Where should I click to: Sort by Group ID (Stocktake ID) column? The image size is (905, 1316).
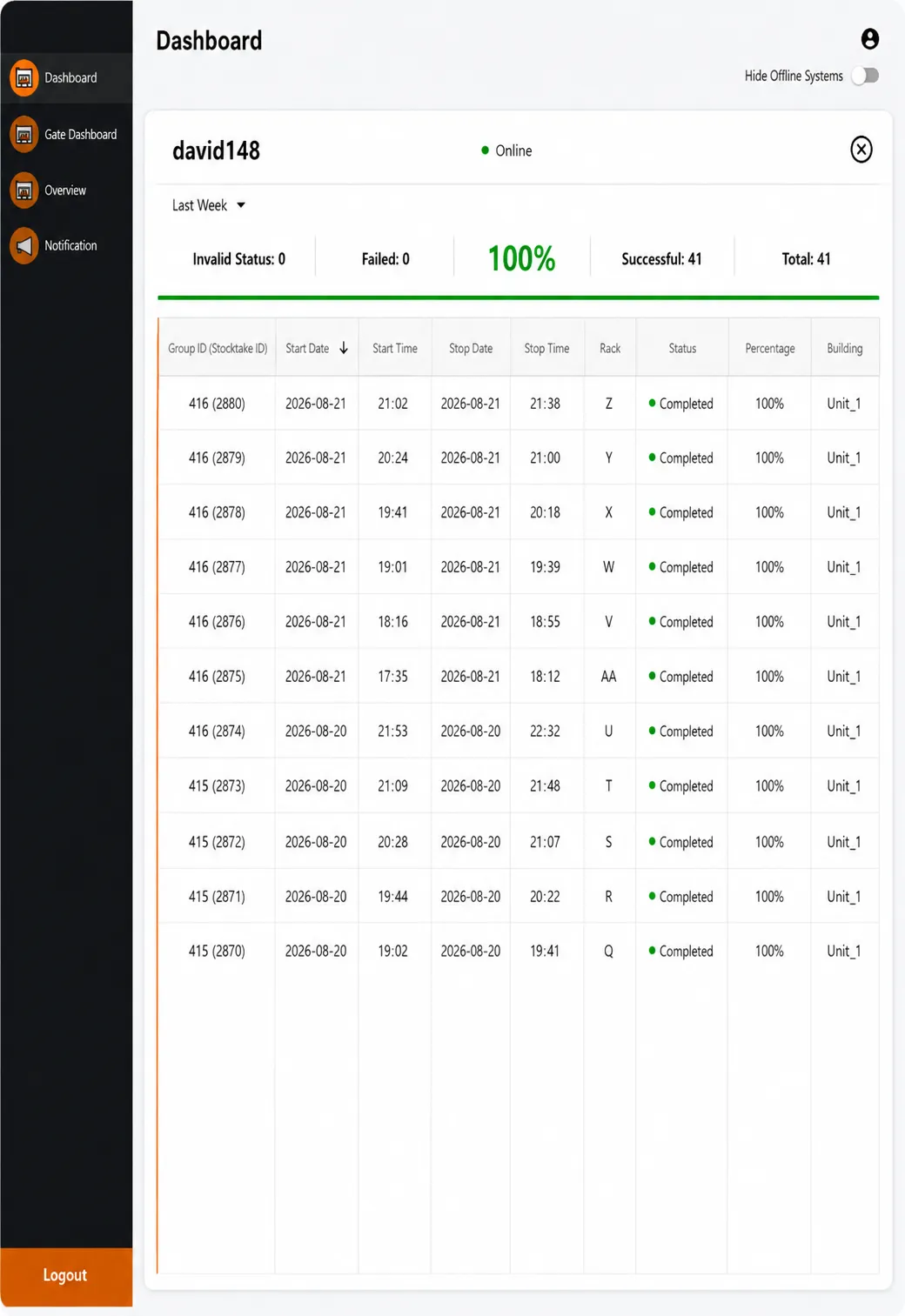click(x=218, y=348)
